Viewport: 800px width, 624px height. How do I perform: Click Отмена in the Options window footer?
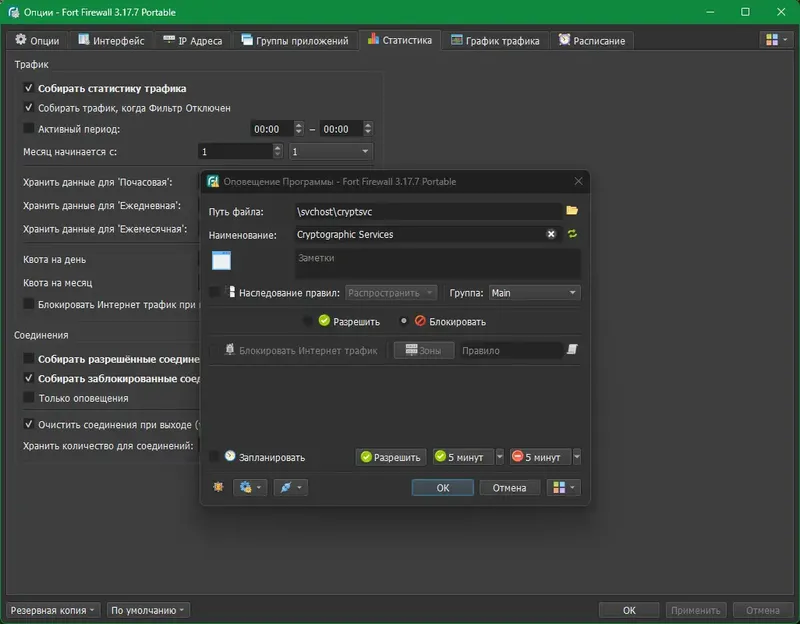[763, 610]
